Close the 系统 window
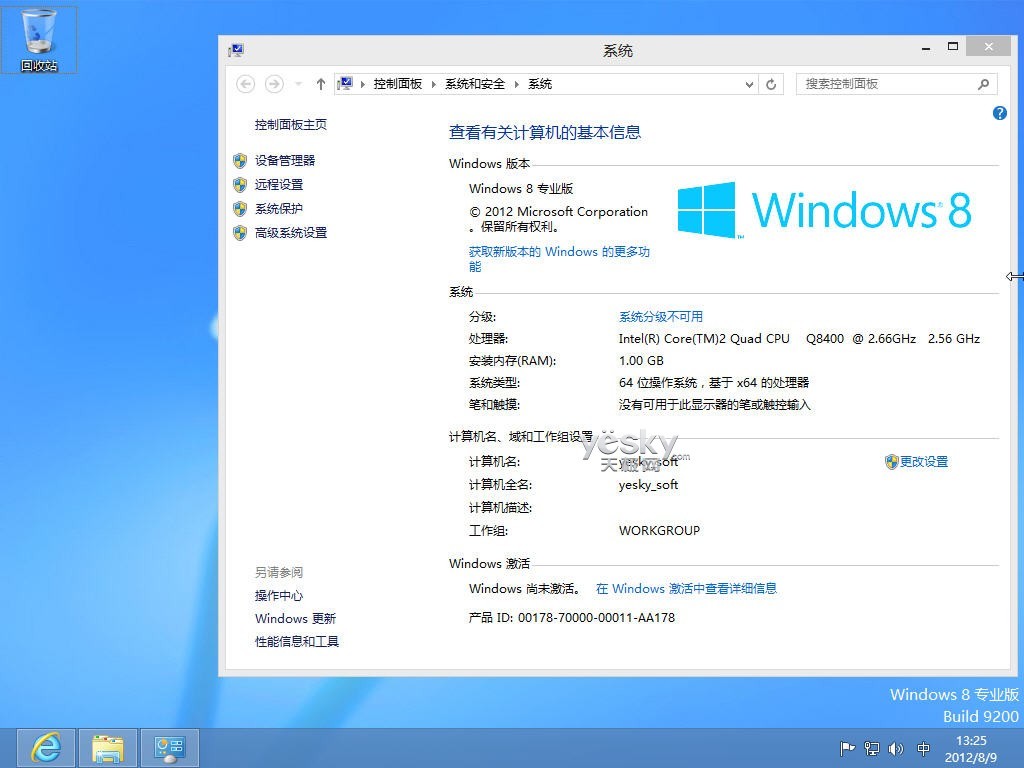The image size is (1024, 768). [989, 46]
